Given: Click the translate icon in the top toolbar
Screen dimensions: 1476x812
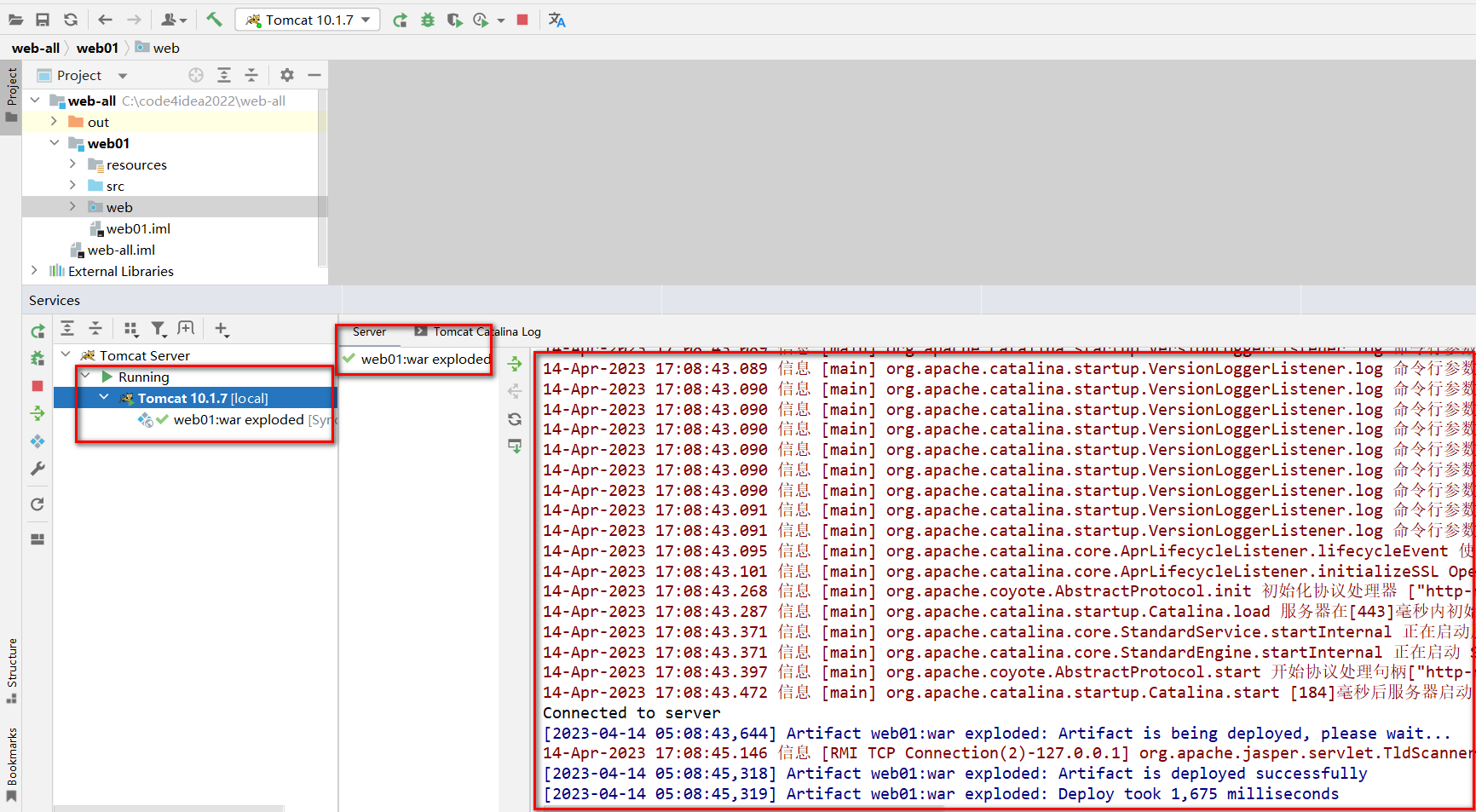Looking at the screenshot, I should coord(557,20).
